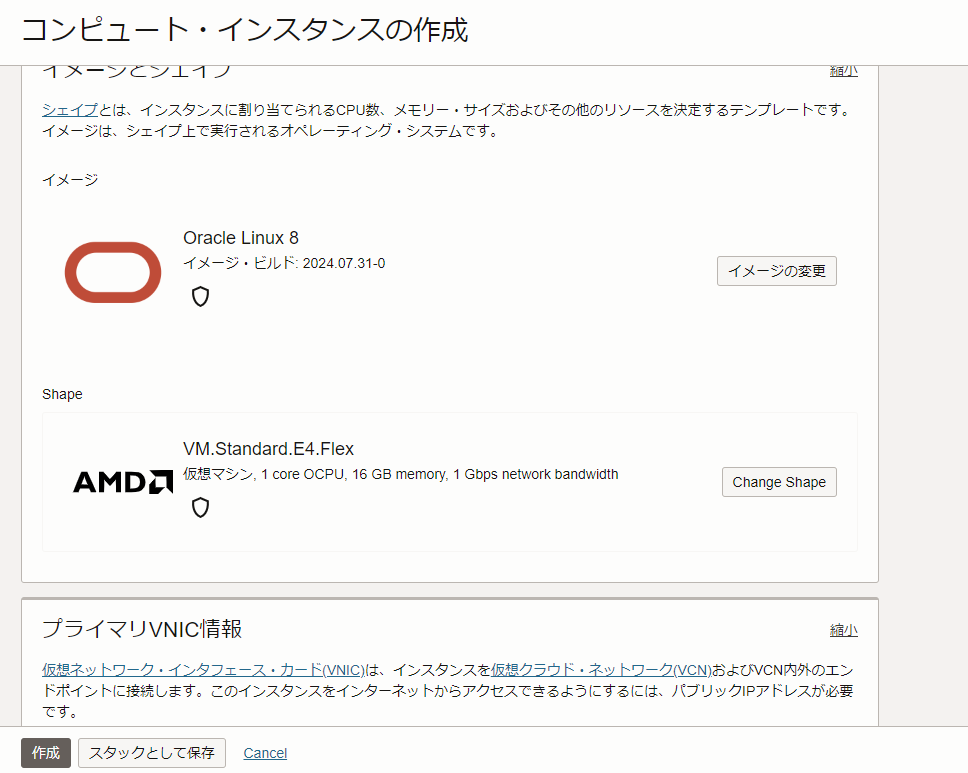
Task: Select the VM.Standard.E4.Flex shape card
Action: pyautogui.click(x=450, y=481)
